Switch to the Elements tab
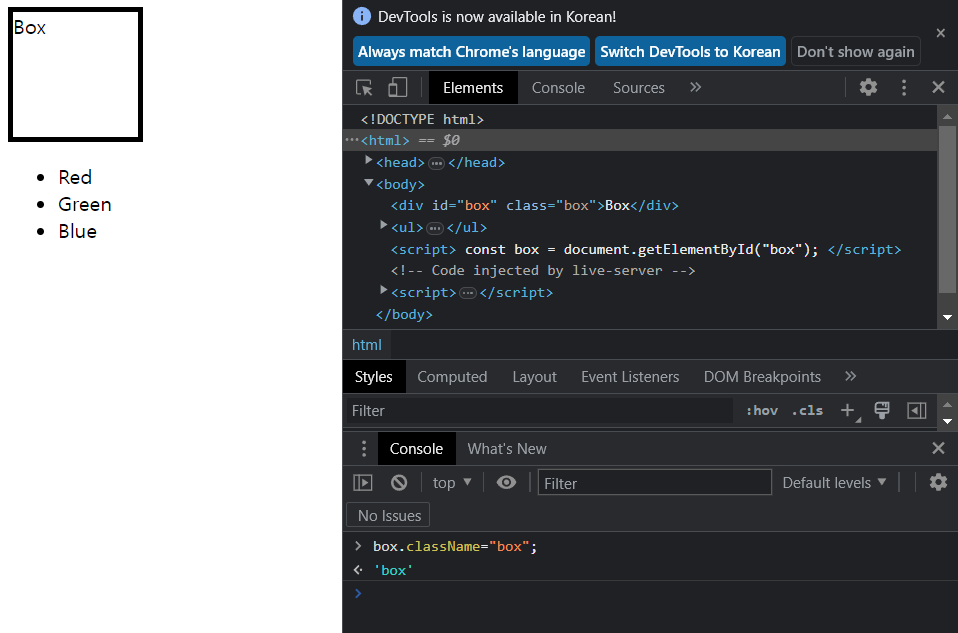Image resolution: width=958 pixels, height=633 pixels. (x=473, y=87)
